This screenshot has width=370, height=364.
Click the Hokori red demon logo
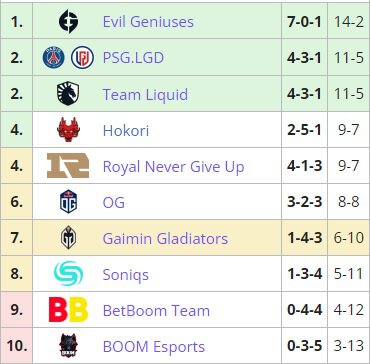point(68,130)
